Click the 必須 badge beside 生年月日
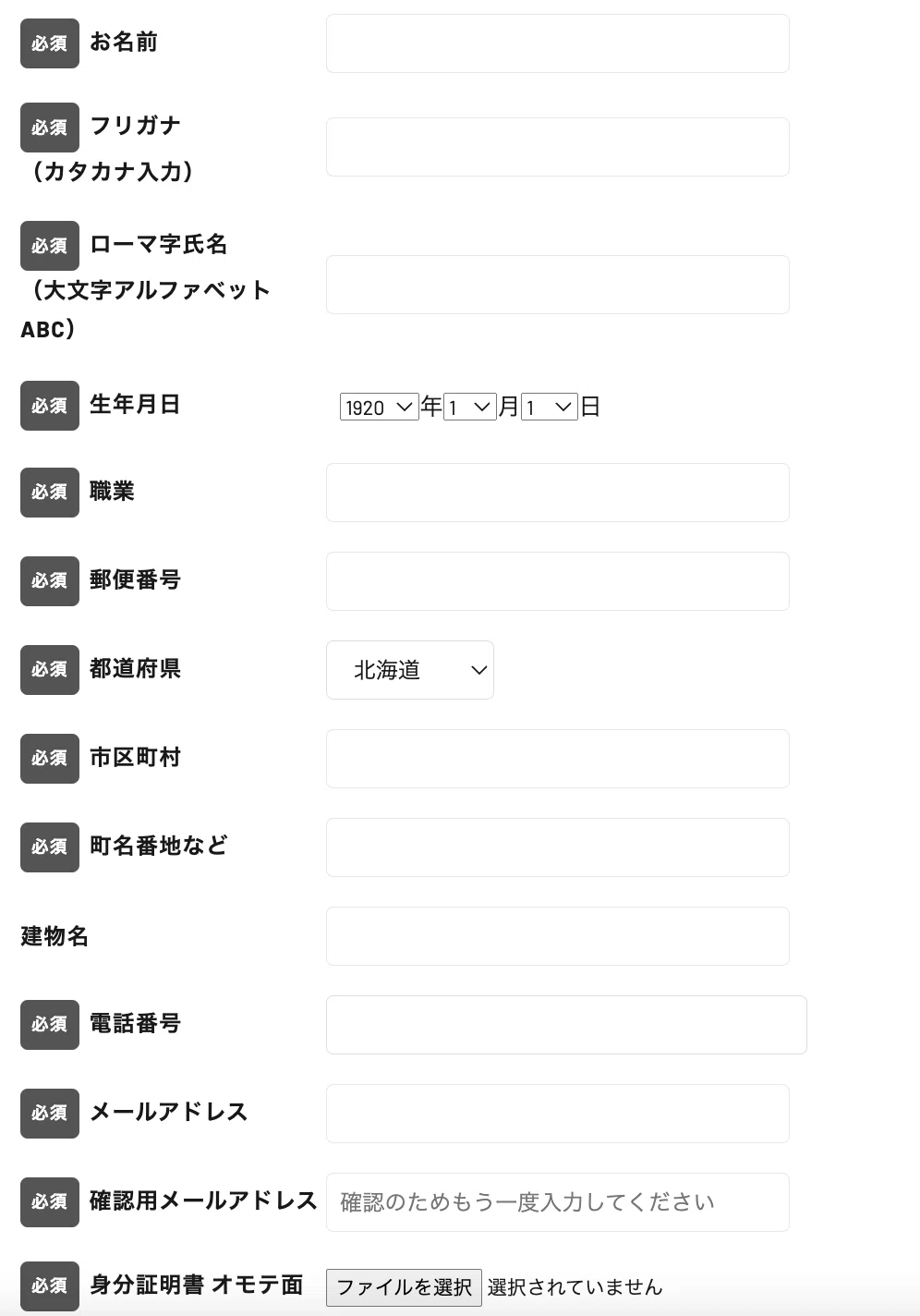 click(x=50, y=406)
